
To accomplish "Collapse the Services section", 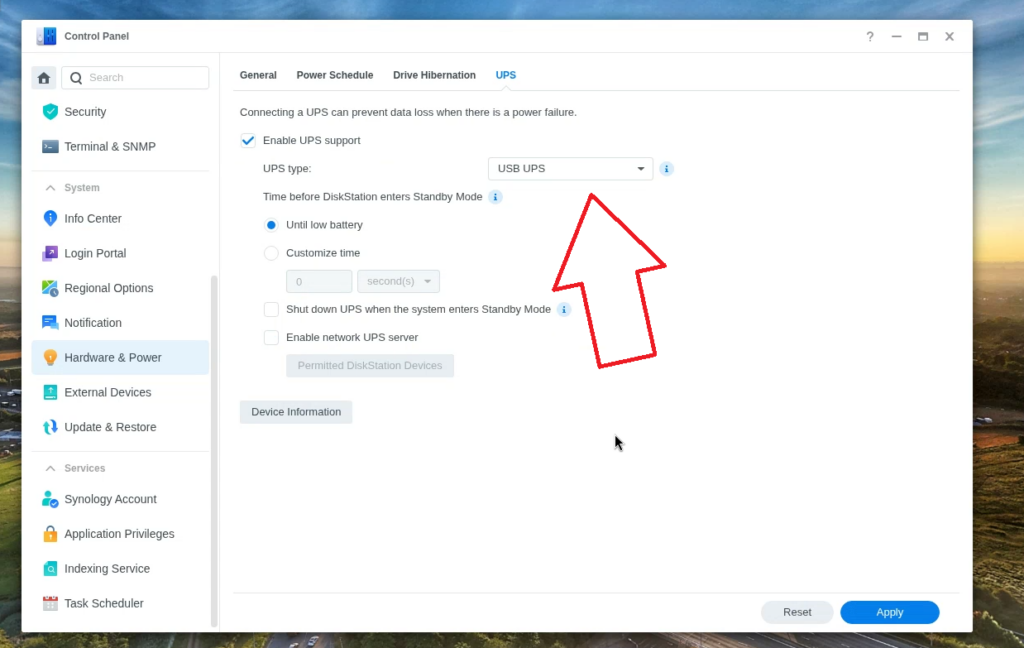I will click(50, 468).
